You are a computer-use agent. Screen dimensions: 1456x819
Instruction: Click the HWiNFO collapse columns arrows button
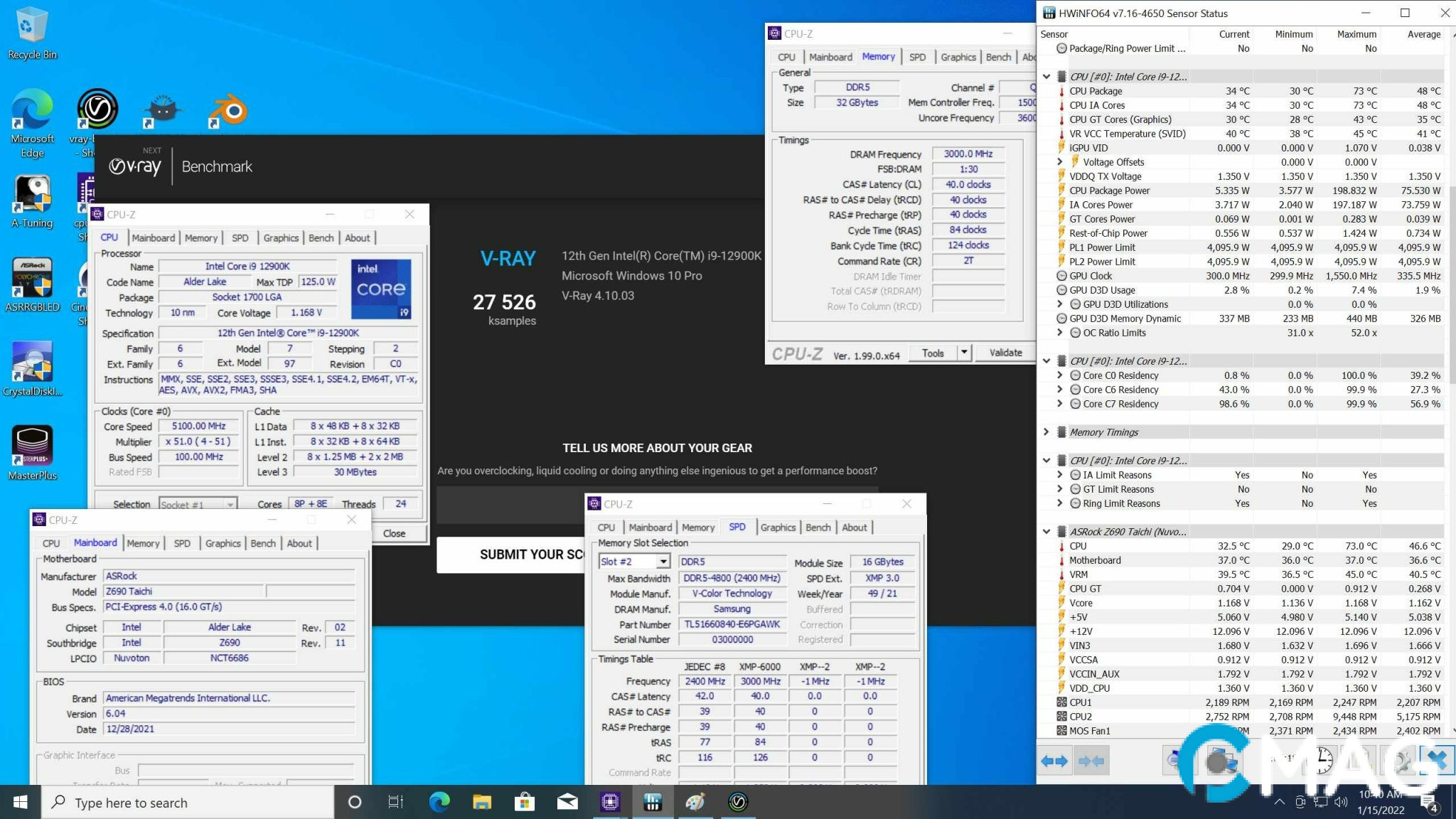(x=1091, y=761)
